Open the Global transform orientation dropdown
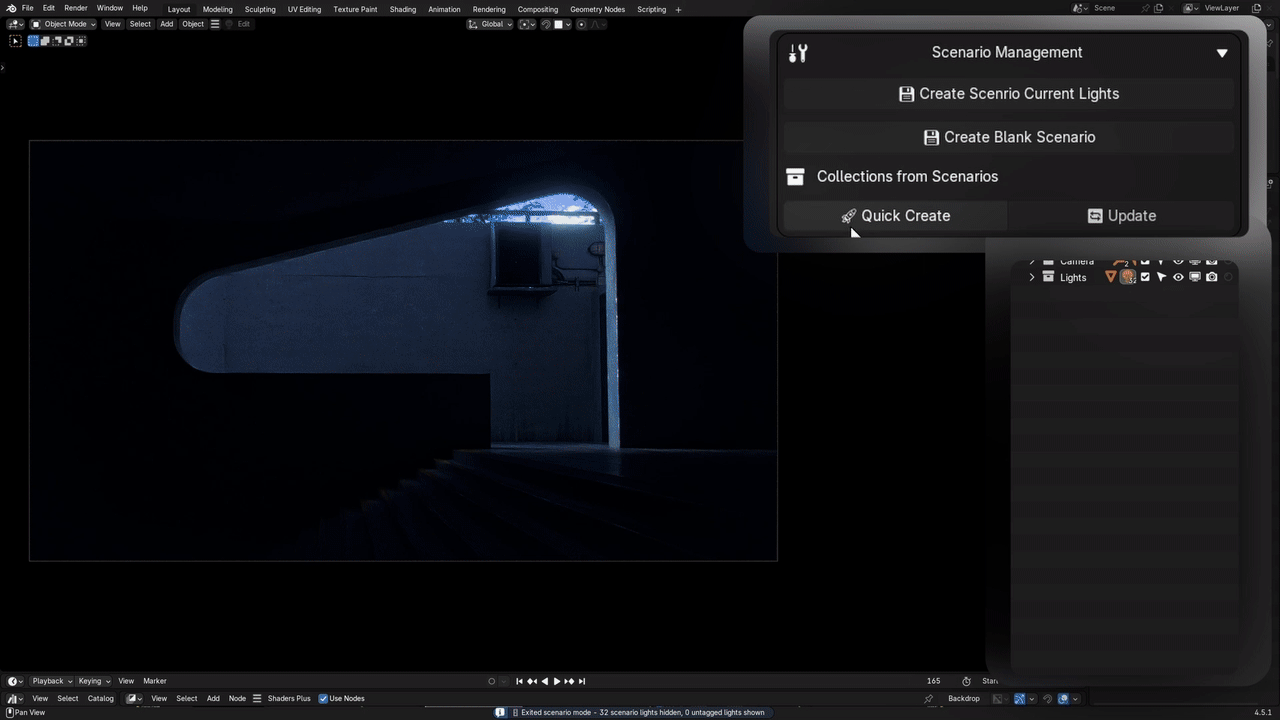The image size is (1280, 720). coord(490,24)
